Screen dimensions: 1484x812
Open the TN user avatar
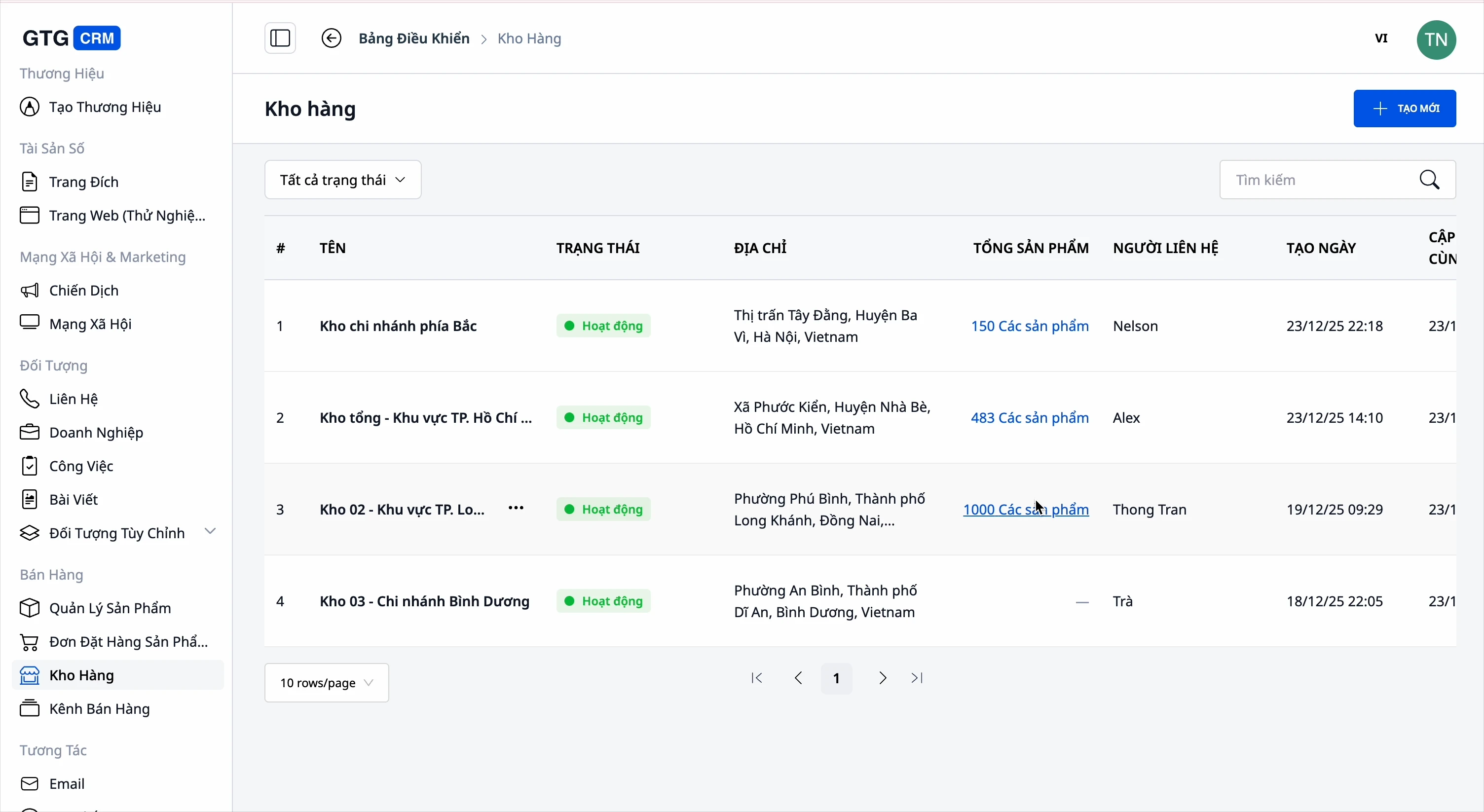coord(1436,39)
